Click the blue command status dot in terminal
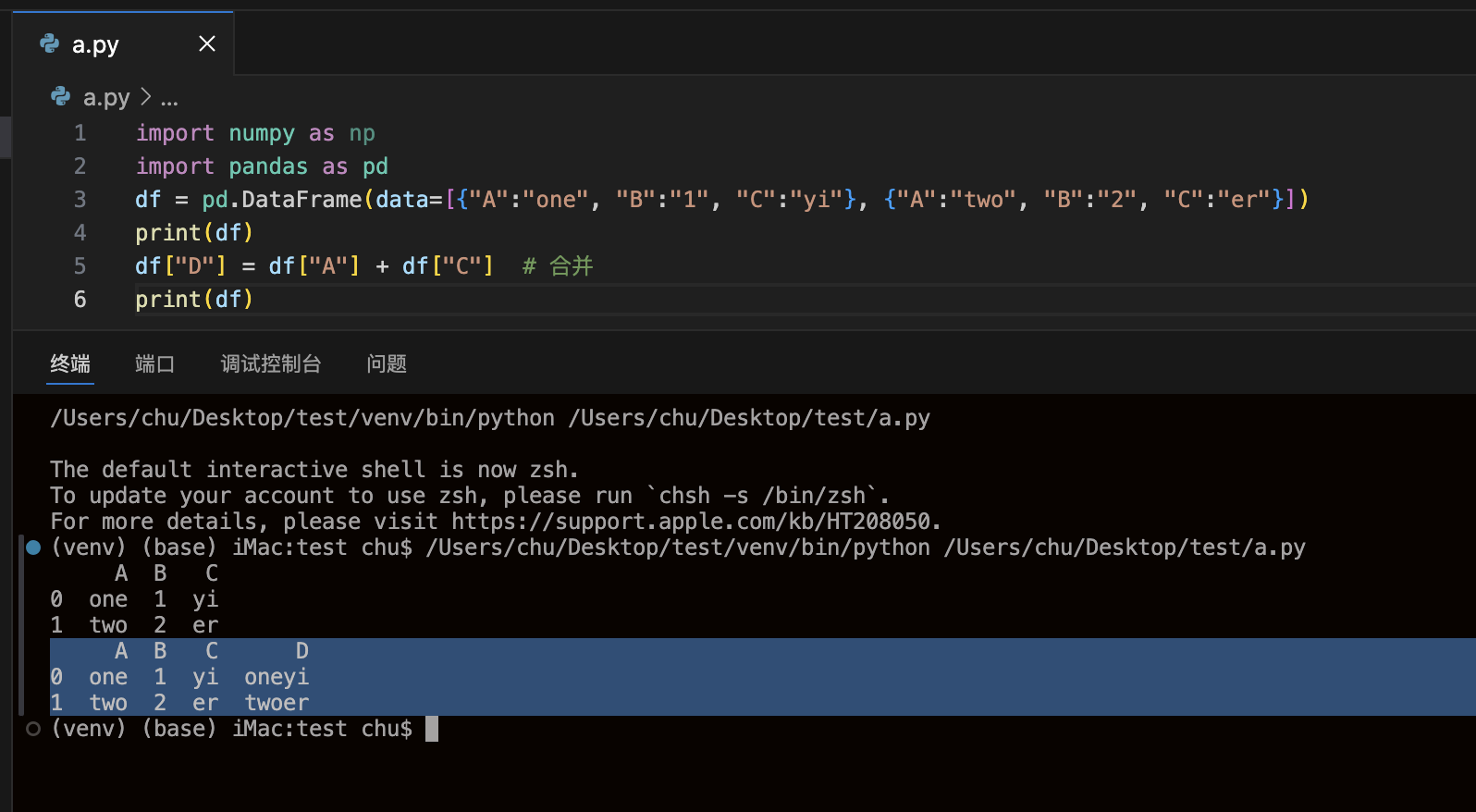Image resolution: width=1476 pixels, height=812 pixels. tap(33, 547)
